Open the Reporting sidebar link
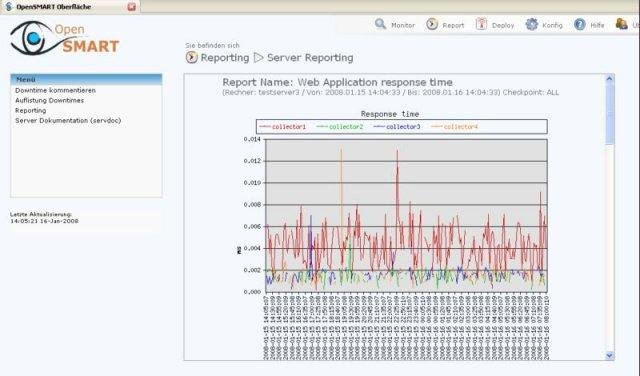This screenshot has width=640, height=376. (x=31, y=111)
